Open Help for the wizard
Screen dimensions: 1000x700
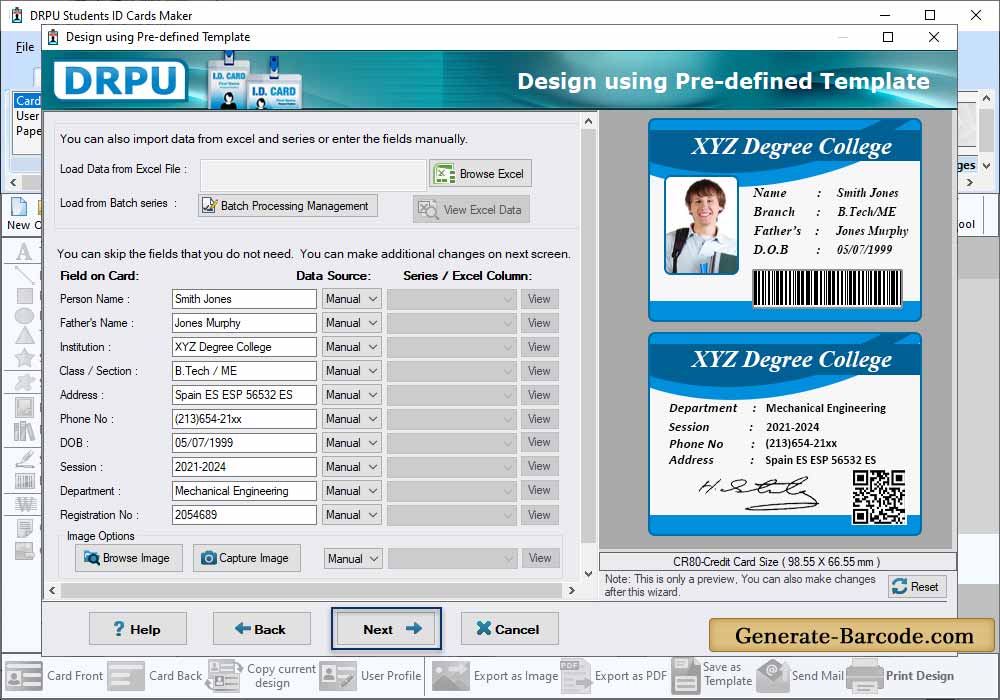pos(138,629)
